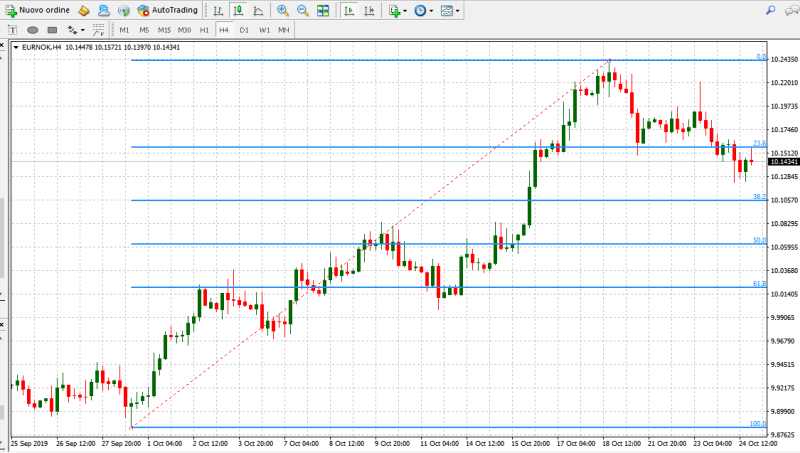Zoom out of the chart
Image resolution: width=800 pixels, height=453 pixels.
pyautogui.click(x=302, y=10)
